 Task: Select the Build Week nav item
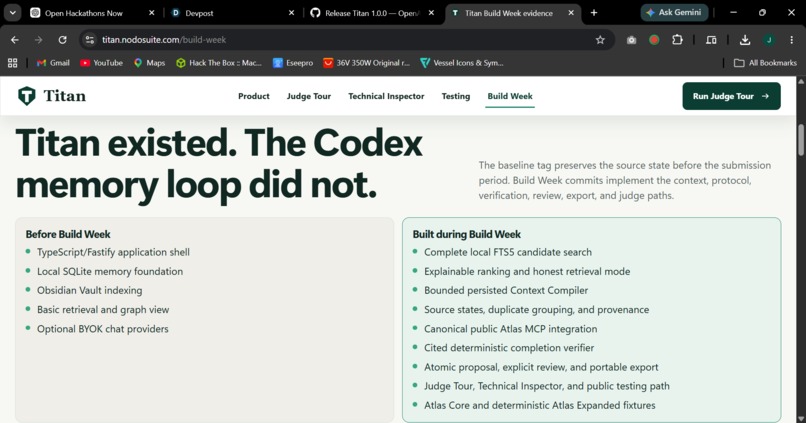pos(510,96)
